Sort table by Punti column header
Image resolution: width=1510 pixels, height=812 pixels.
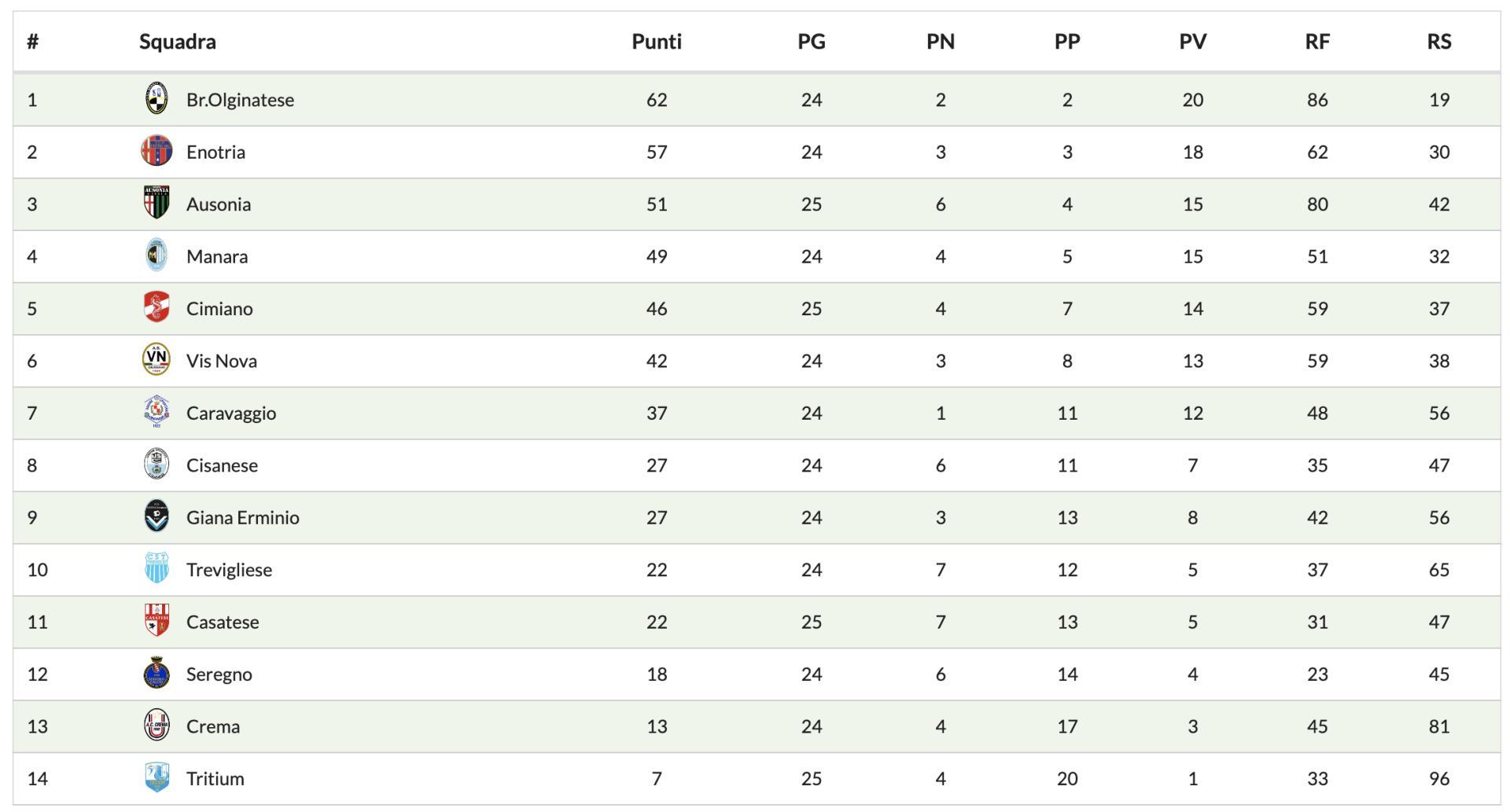click(x=657, y=42)
